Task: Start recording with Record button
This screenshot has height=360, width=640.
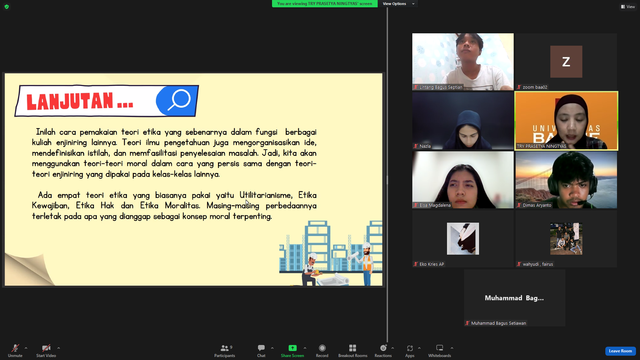Action: [x=322, y=350]
